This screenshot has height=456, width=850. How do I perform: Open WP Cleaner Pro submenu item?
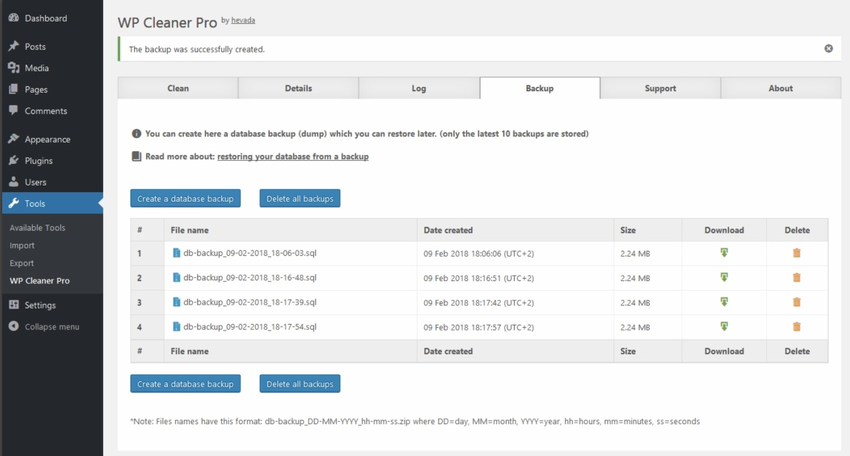[40, 280]
